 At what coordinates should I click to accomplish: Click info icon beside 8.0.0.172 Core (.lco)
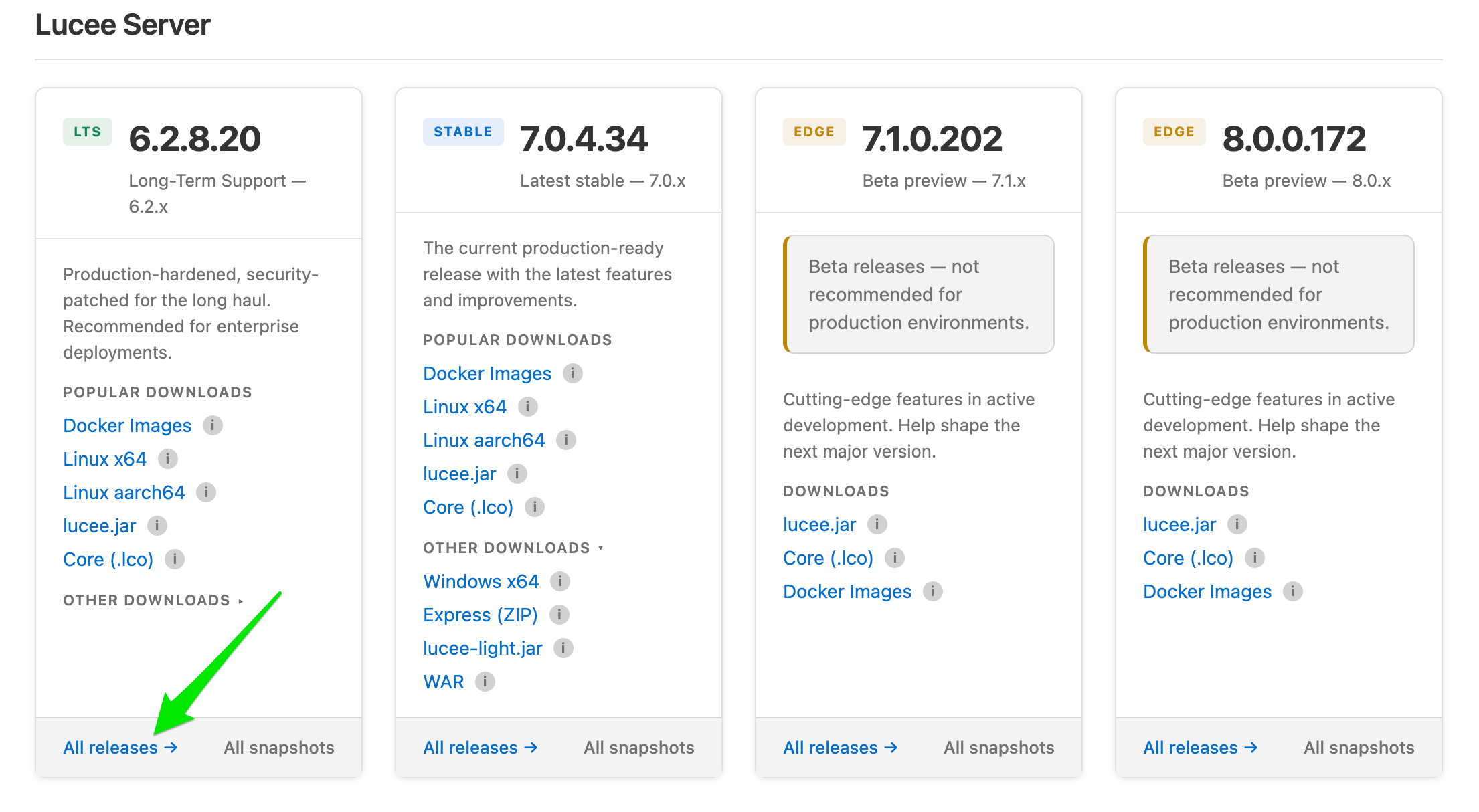[x=1255, y=558]
